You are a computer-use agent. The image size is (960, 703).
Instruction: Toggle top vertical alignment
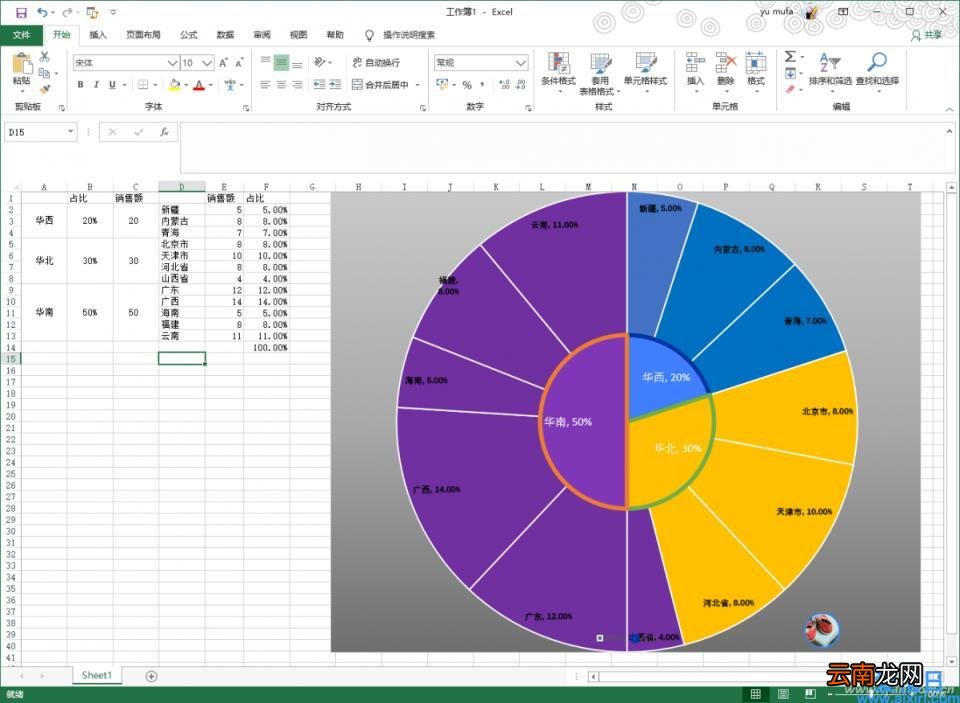pos(265,62)
